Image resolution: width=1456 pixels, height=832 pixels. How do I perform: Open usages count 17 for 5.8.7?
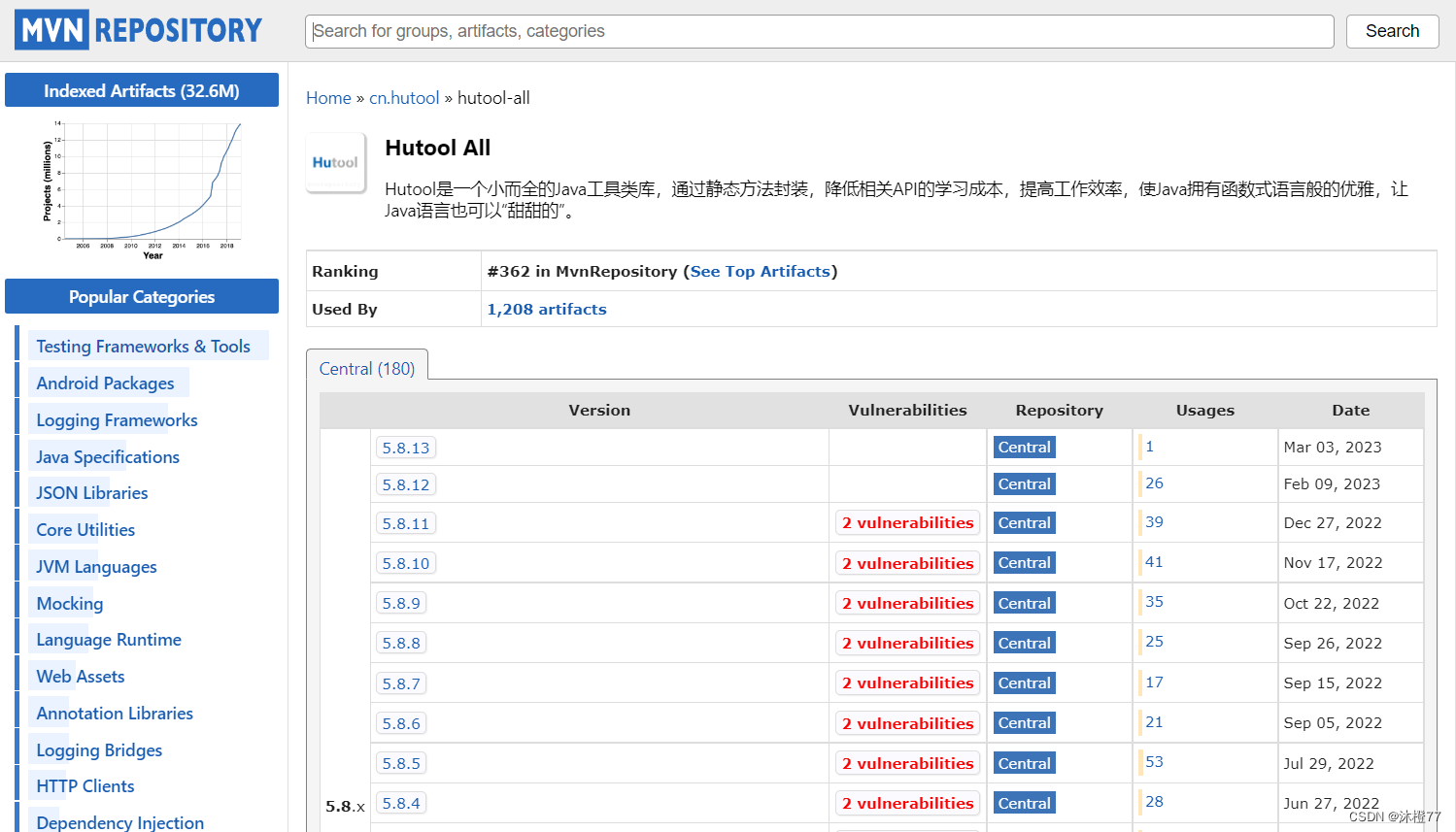[x=1154, y=682]
